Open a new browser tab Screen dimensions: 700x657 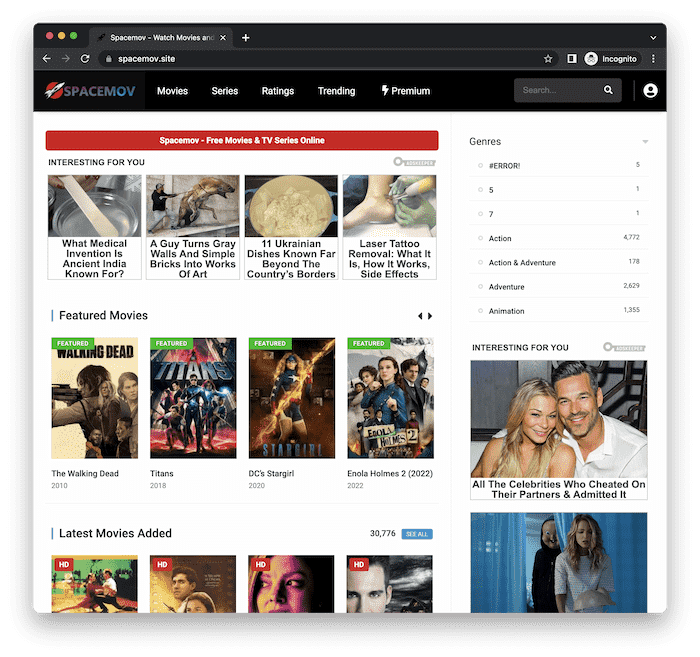[x=246, y=38]
